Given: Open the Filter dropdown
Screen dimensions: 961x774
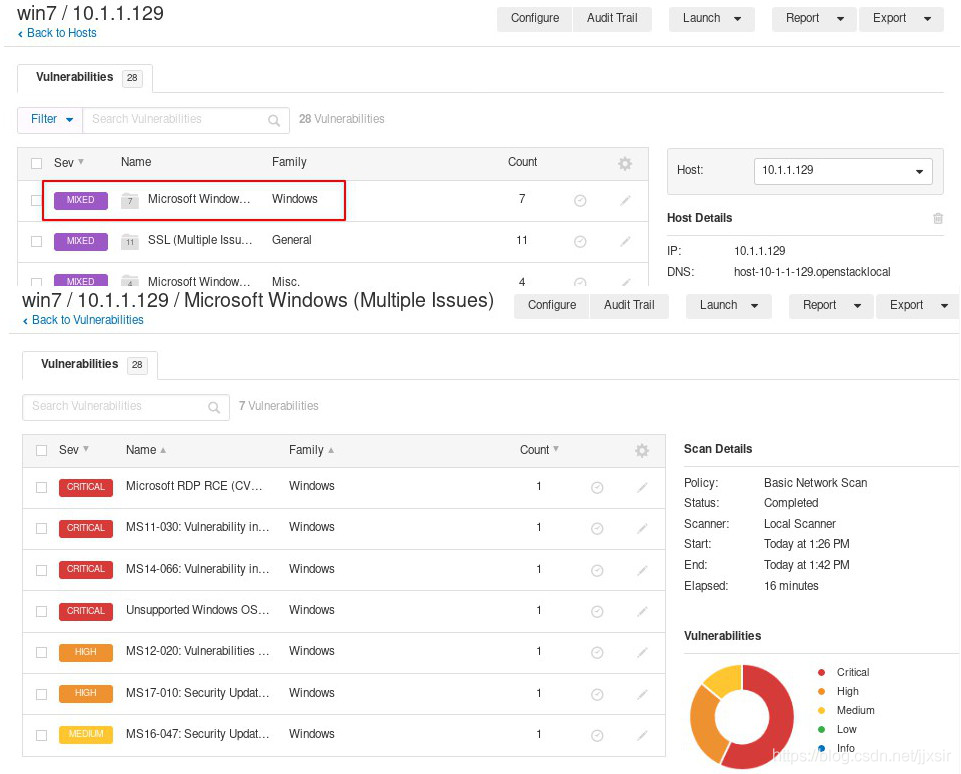Looking at the screenshot, I should click(x=50, y=120).
